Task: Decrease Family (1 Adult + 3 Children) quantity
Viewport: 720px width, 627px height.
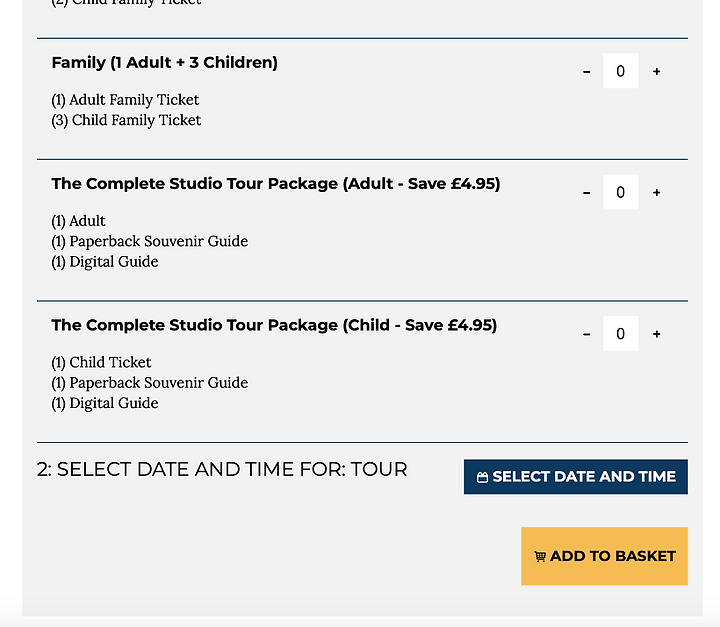Action: [x=586, y=71]
